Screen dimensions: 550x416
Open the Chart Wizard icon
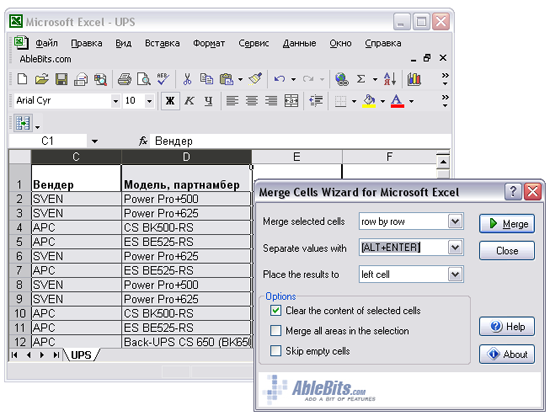click(414, 79)
